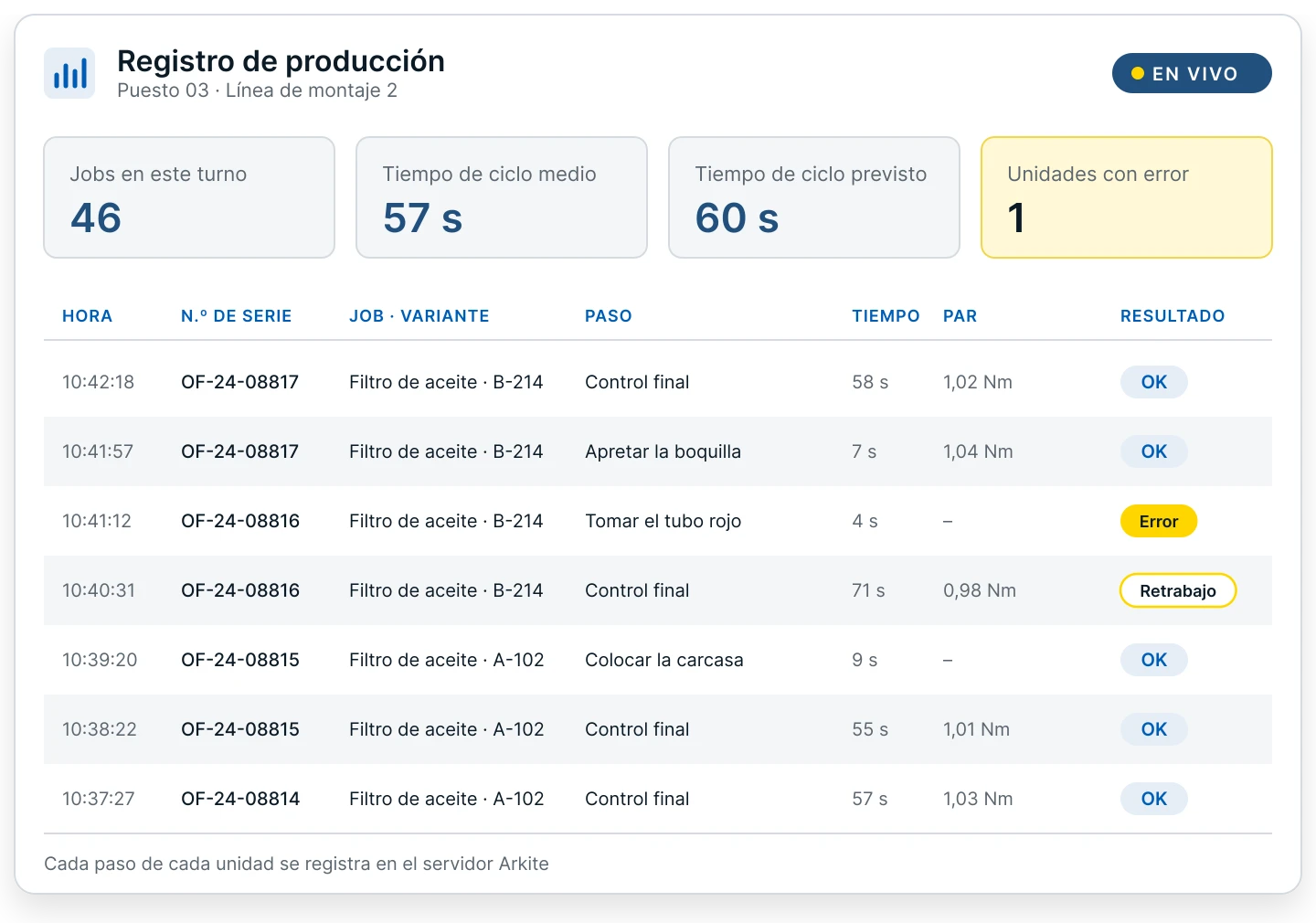Image resolution: width=1316 pixels, height=923 pixels.
Task: Click the 1,02 Nm torque value
Action: click(x=978, y=382)
